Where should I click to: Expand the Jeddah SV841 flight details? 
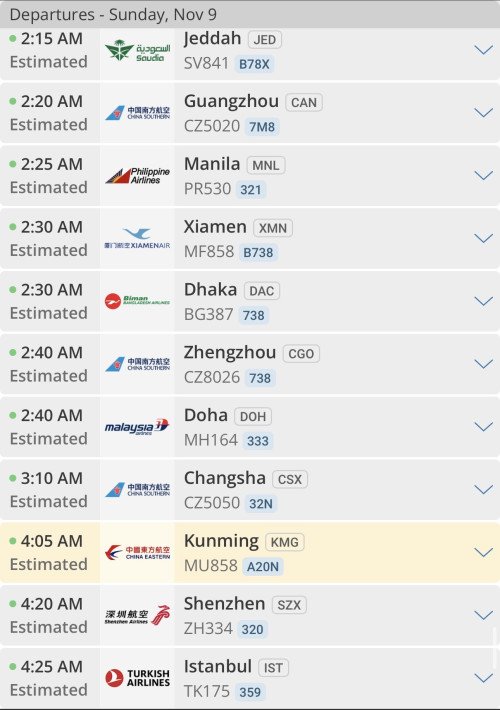tap(483, 50)
